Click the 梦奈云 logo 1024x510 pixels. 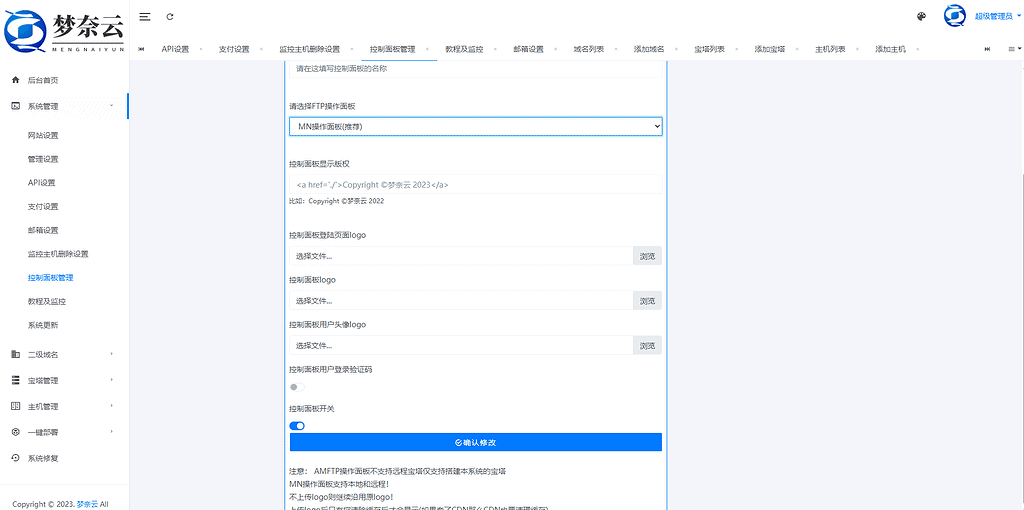tap(64, 30)
